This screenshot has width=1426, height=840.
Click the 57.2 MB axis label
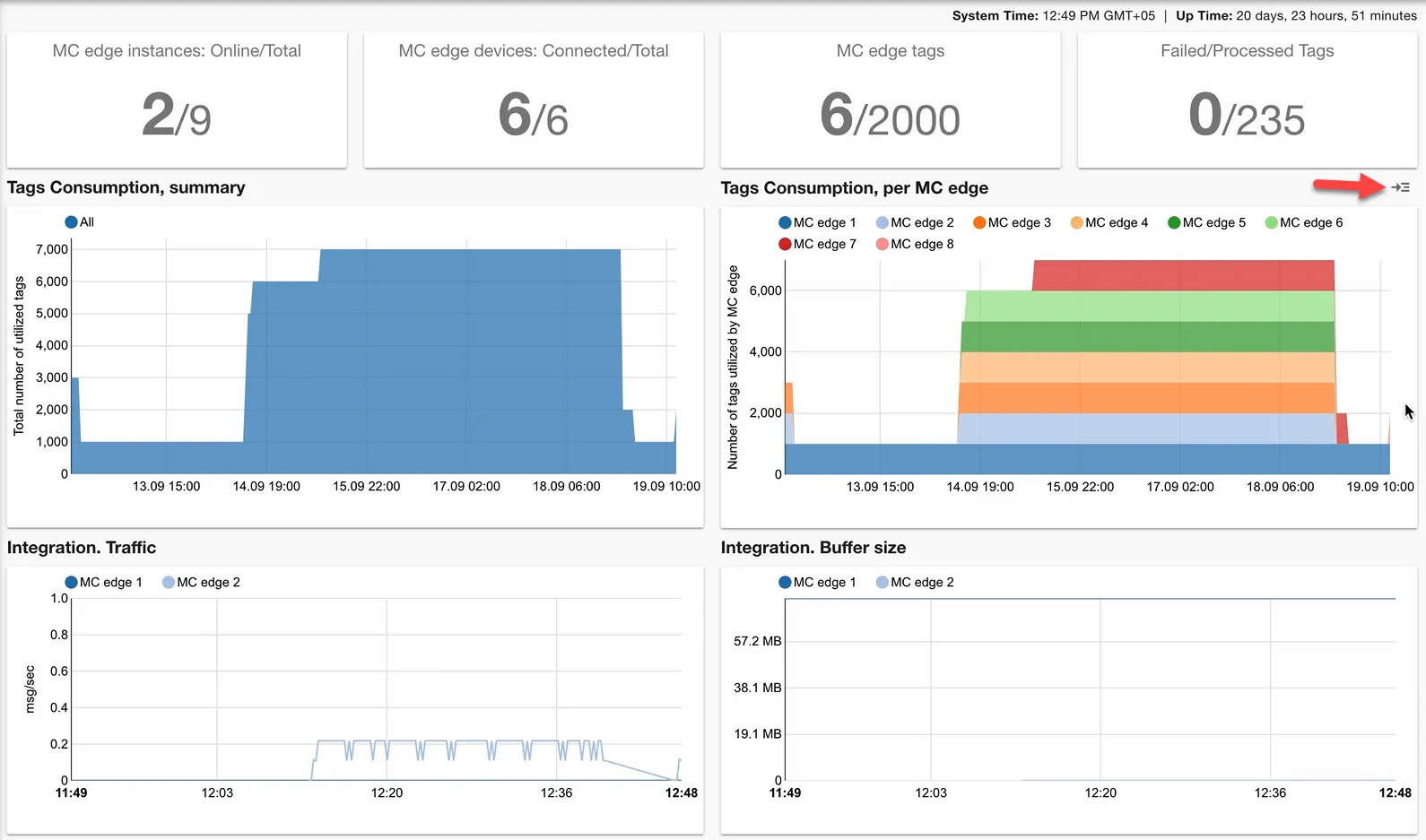click(x=758, y=641)
